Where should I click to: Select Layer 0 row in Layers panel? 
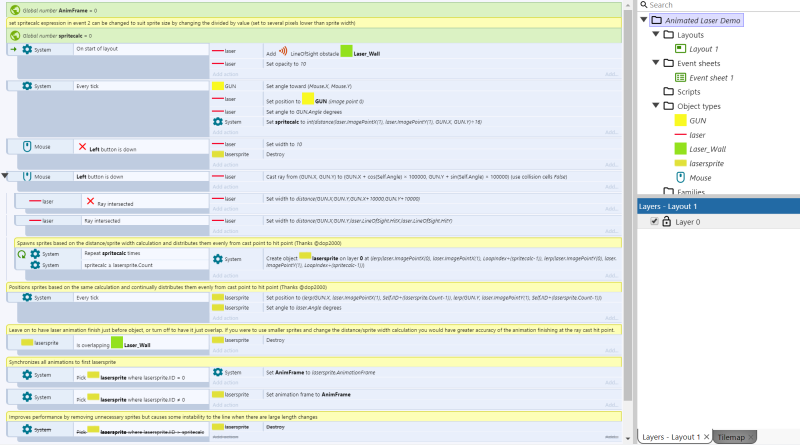718,221
